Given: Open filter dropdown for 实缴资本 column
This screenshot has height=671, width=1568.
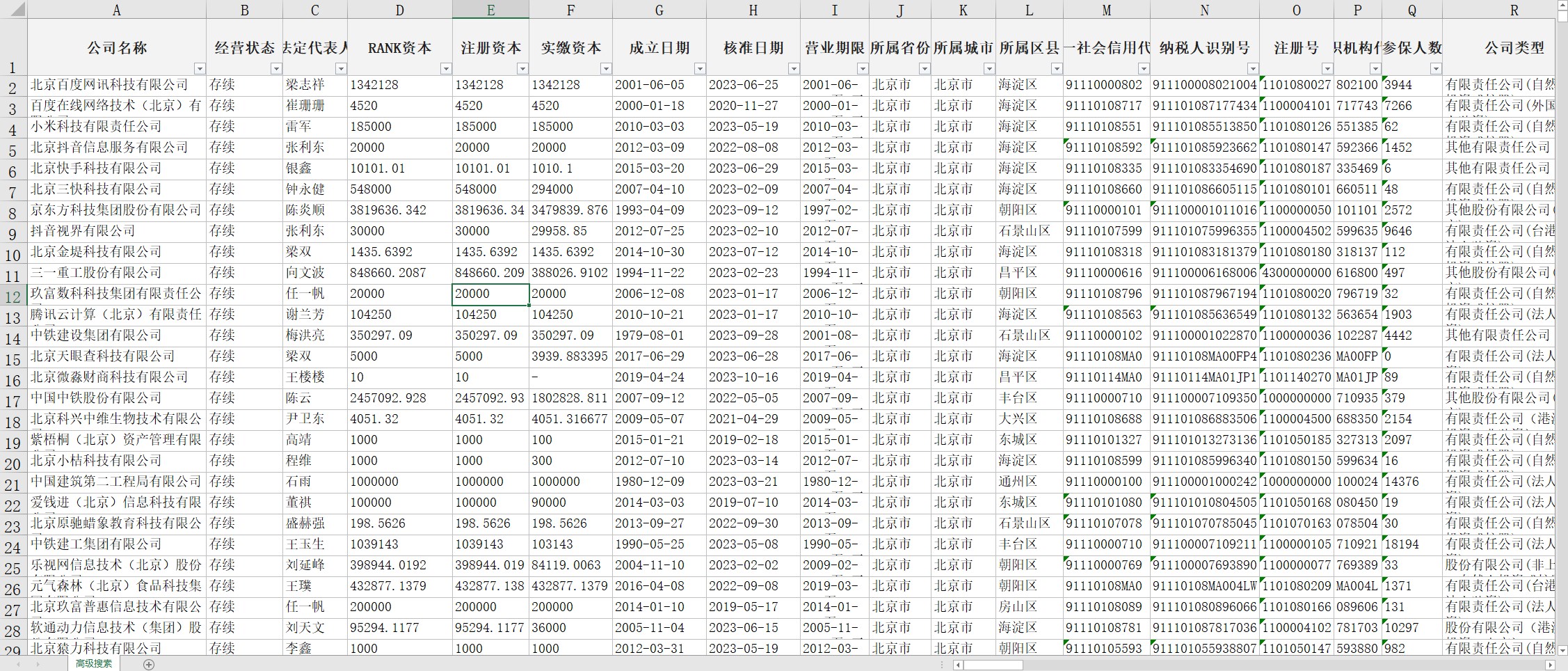Looking at the screenshot, I should pos(606,68).
